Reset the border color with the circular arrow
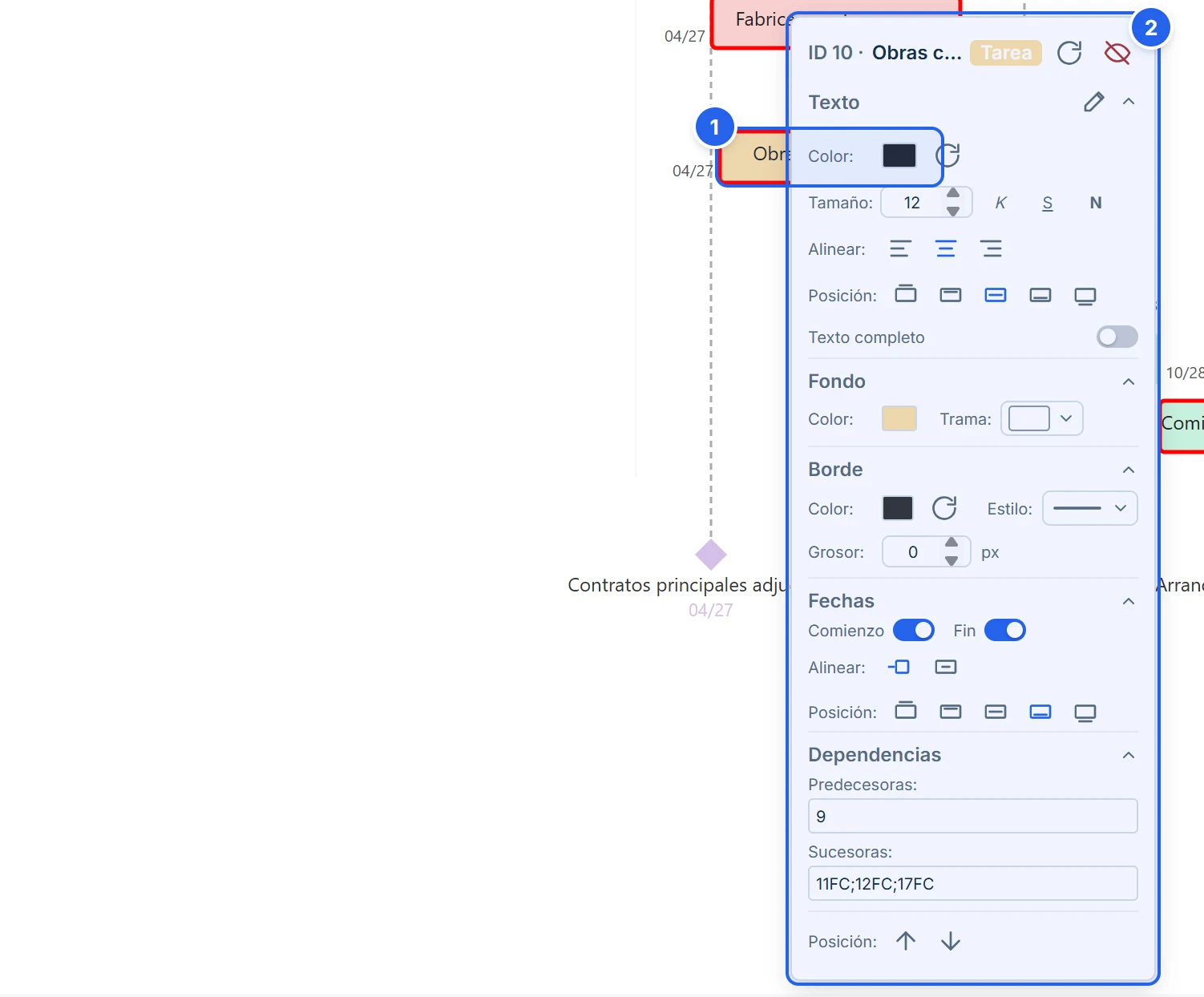Image resolution: width=1204 pixels, height=997 pixels. (944, 508)
